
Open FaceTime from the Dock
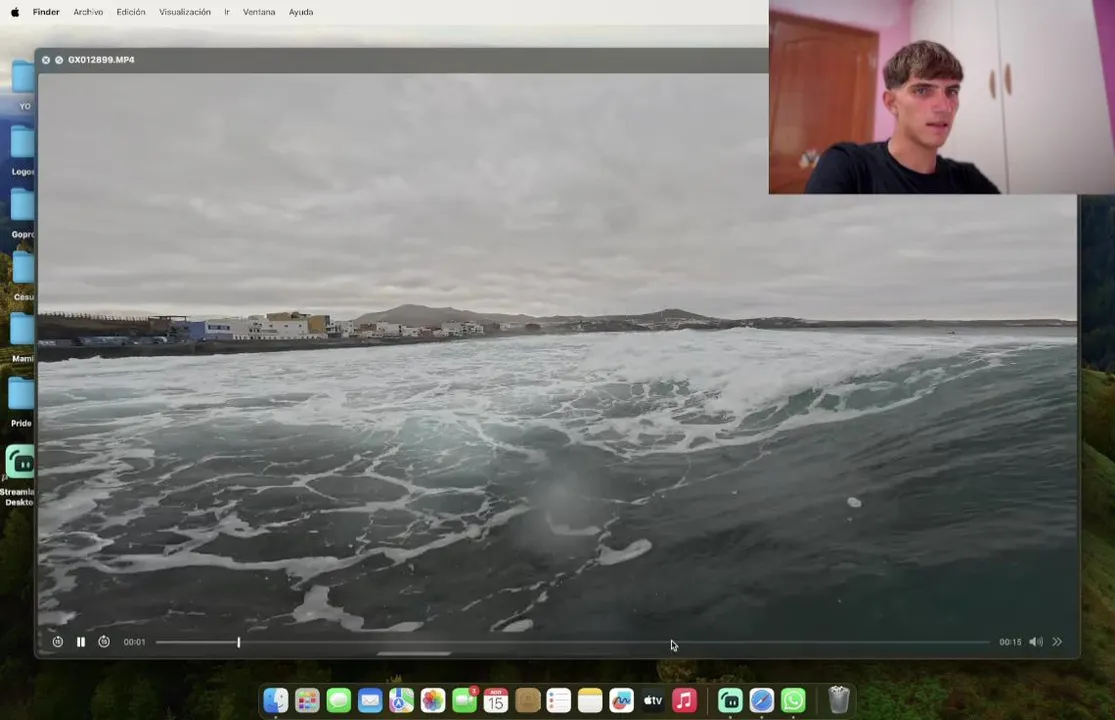pos(464,701)
